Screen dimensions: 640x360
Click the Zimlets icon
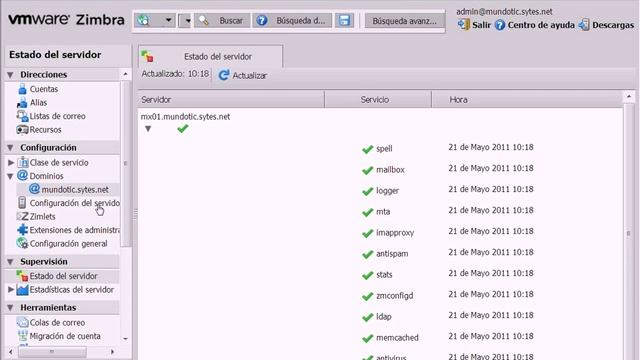click(22, 216)
